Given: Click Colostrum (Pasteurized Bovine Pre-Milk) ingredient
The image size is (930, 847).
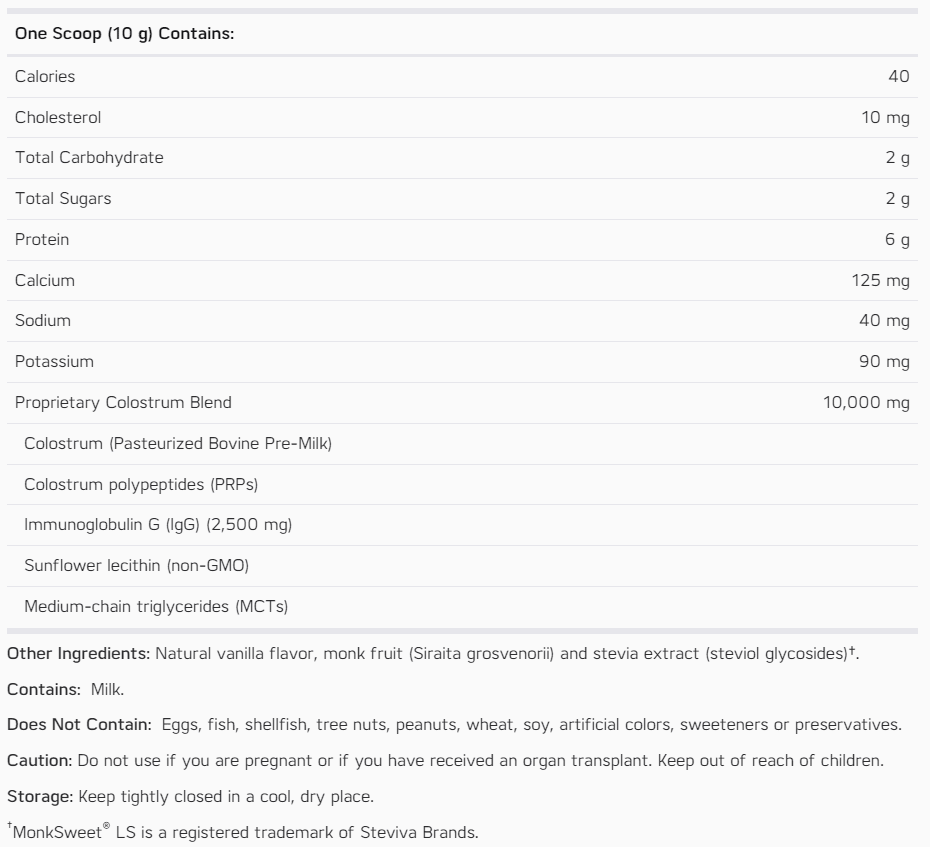Looking at the screenshot, I should 178,444.
